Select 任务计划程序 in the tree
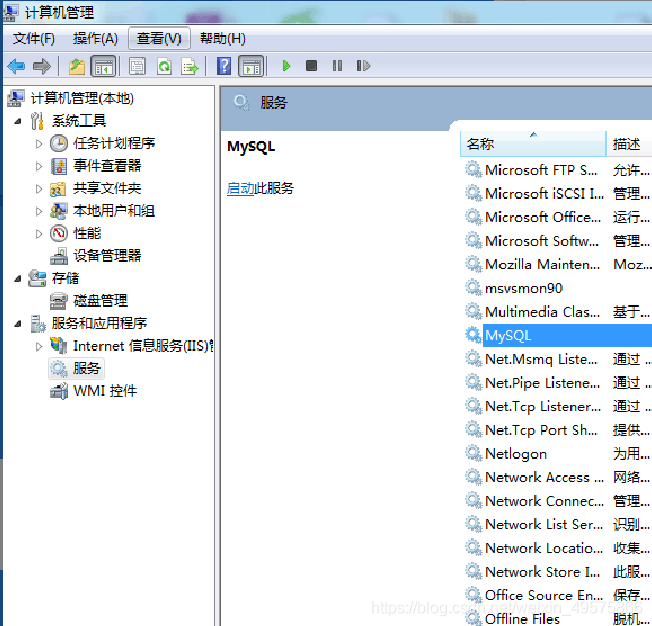Screen dimensions: 652x626 click(114, 144)
